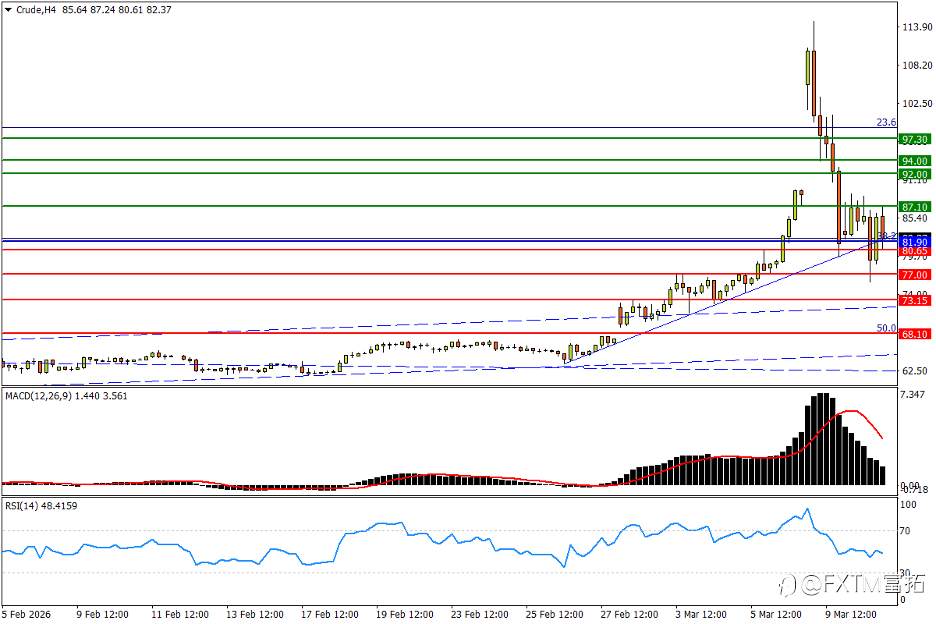Click the blue 81.90 price label

(915, 242)
